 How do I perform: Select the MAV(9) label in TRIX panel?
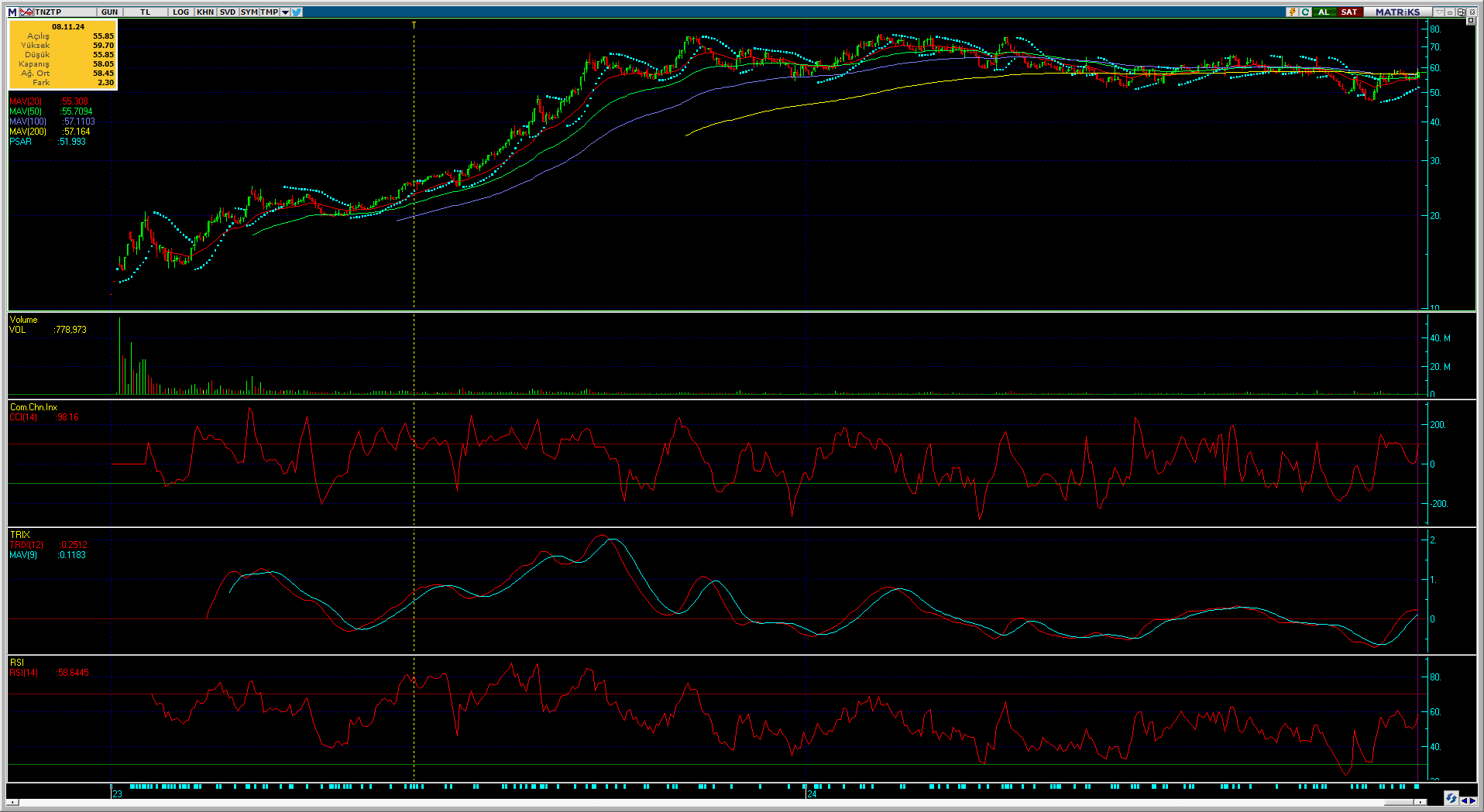pyautogui.click(x=22, y=555)
